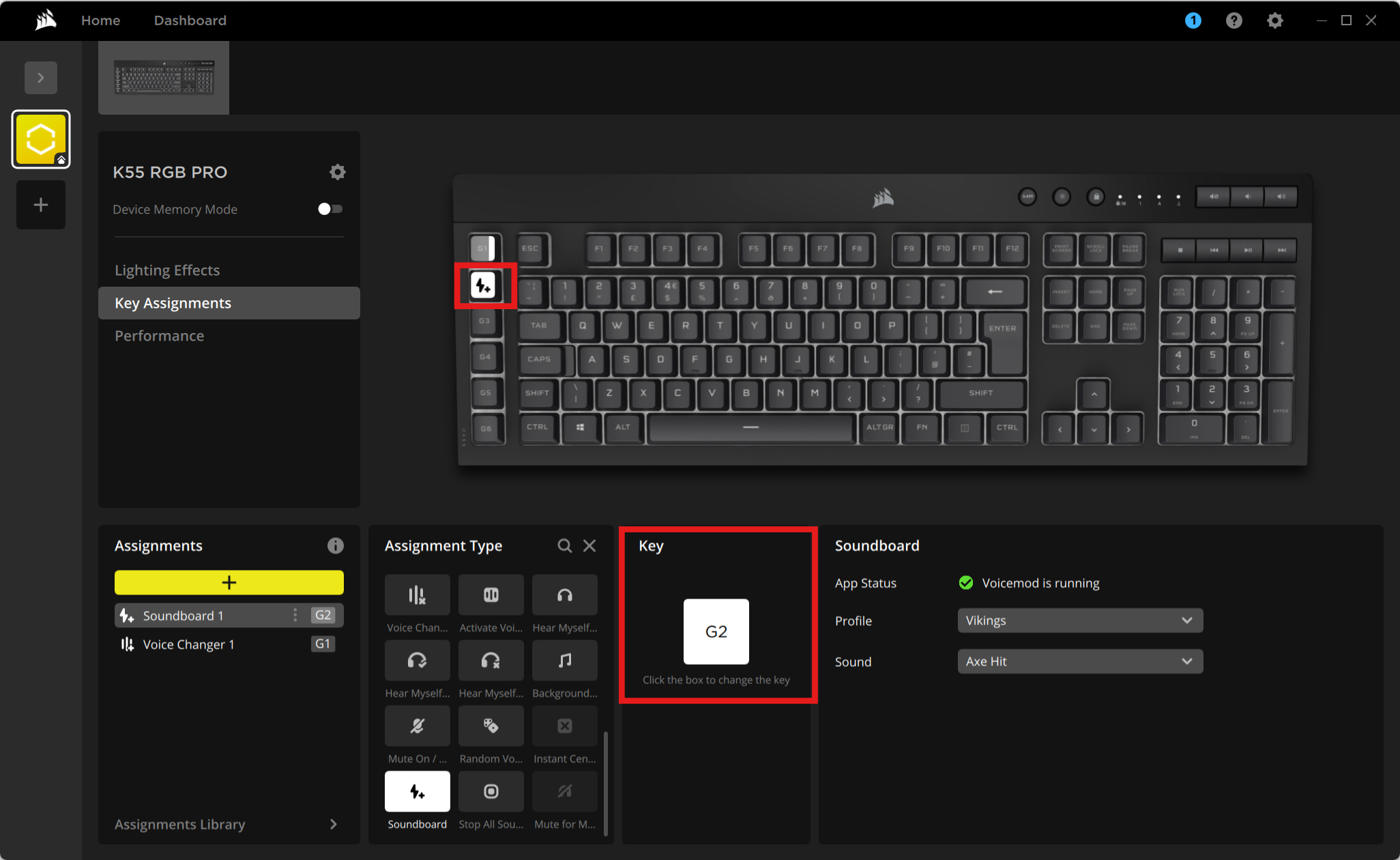Viewport: 1400px width, 860px height.
Task: Select the Soundboard assignment type tile
Action: tap(417, 792)
